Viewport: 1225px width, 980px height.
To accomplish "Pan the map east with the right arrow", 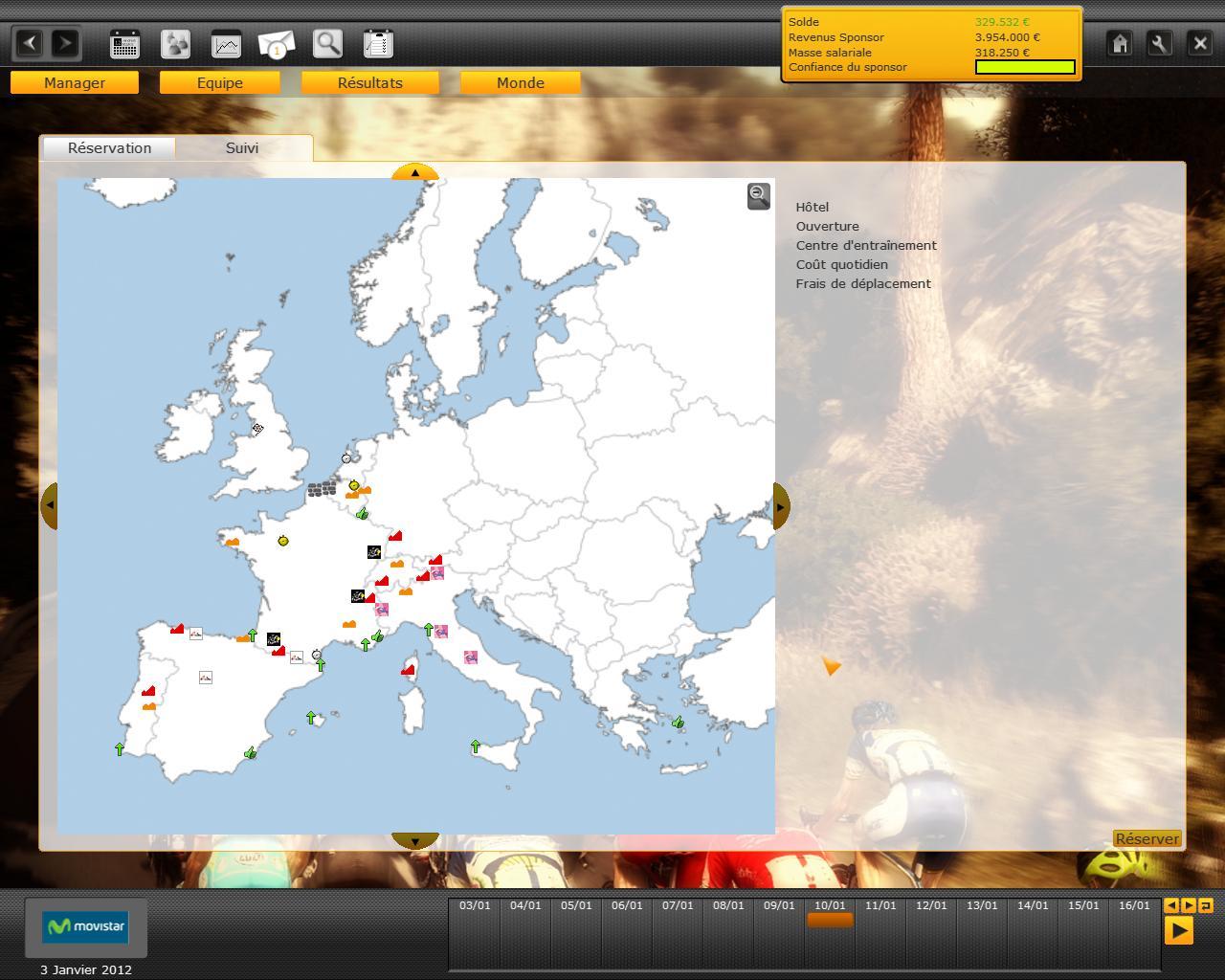I will pos(781,506).
